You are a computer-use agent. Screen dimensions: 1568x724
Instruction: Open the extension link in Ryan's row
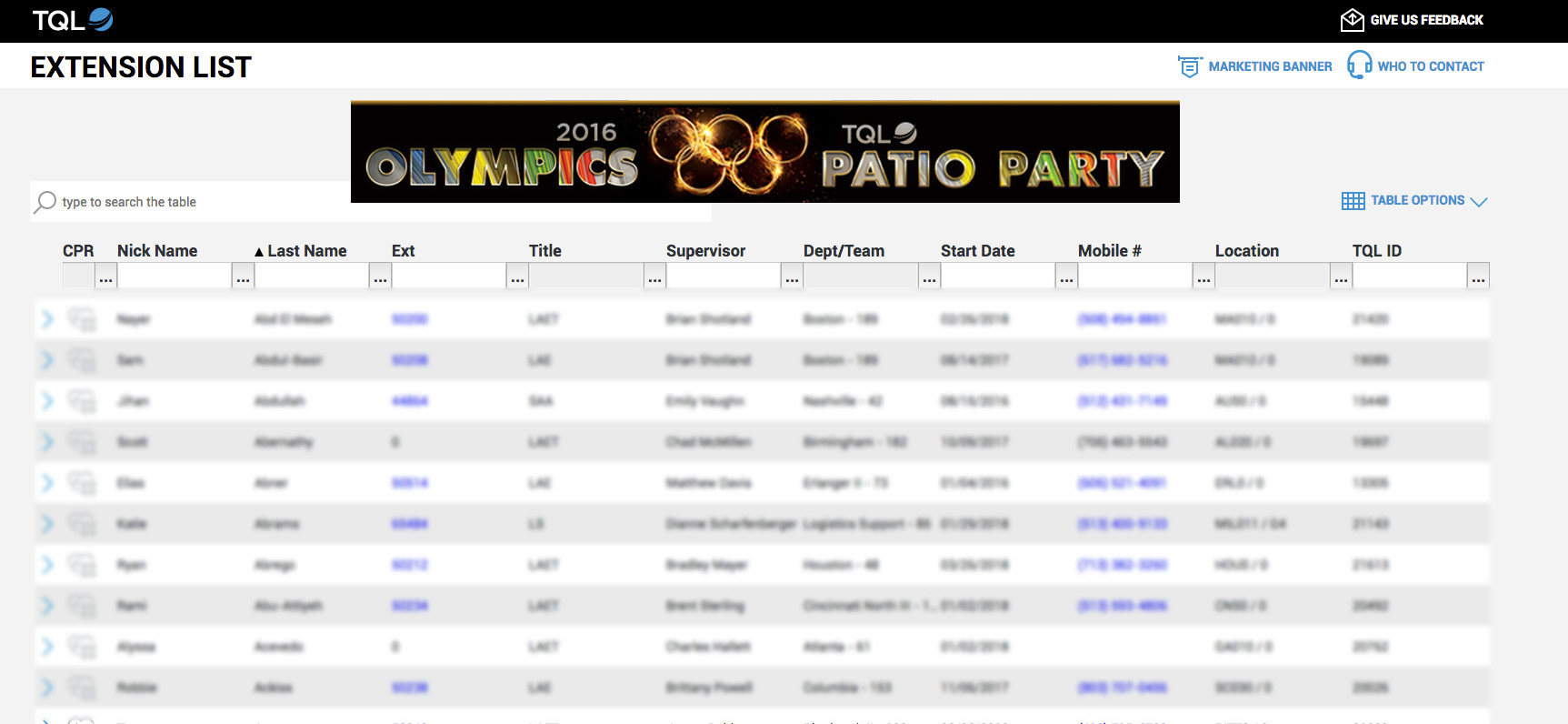410,565
